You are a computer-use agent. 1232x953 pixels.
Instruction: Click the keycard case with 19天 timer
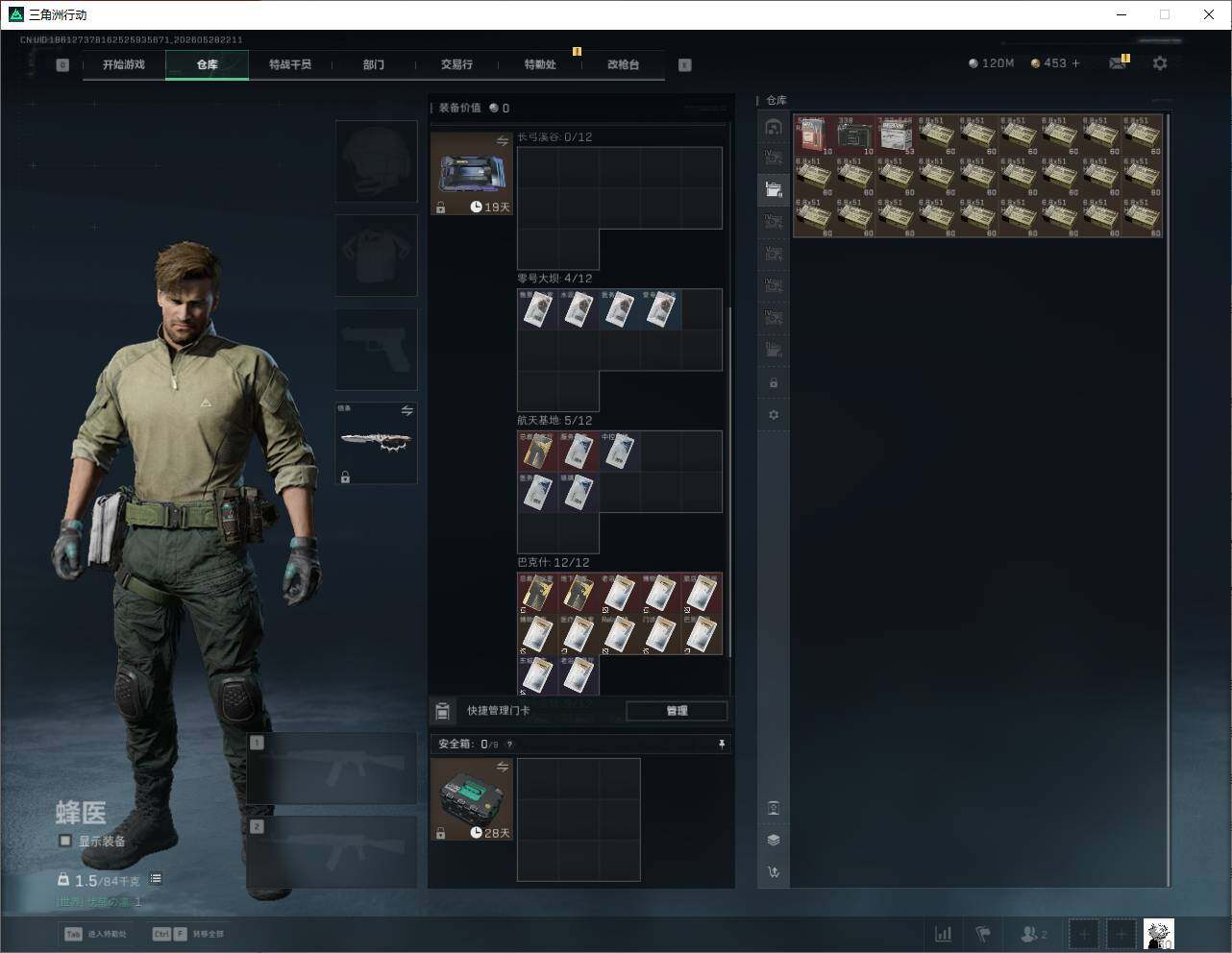[x=472, y=173]
